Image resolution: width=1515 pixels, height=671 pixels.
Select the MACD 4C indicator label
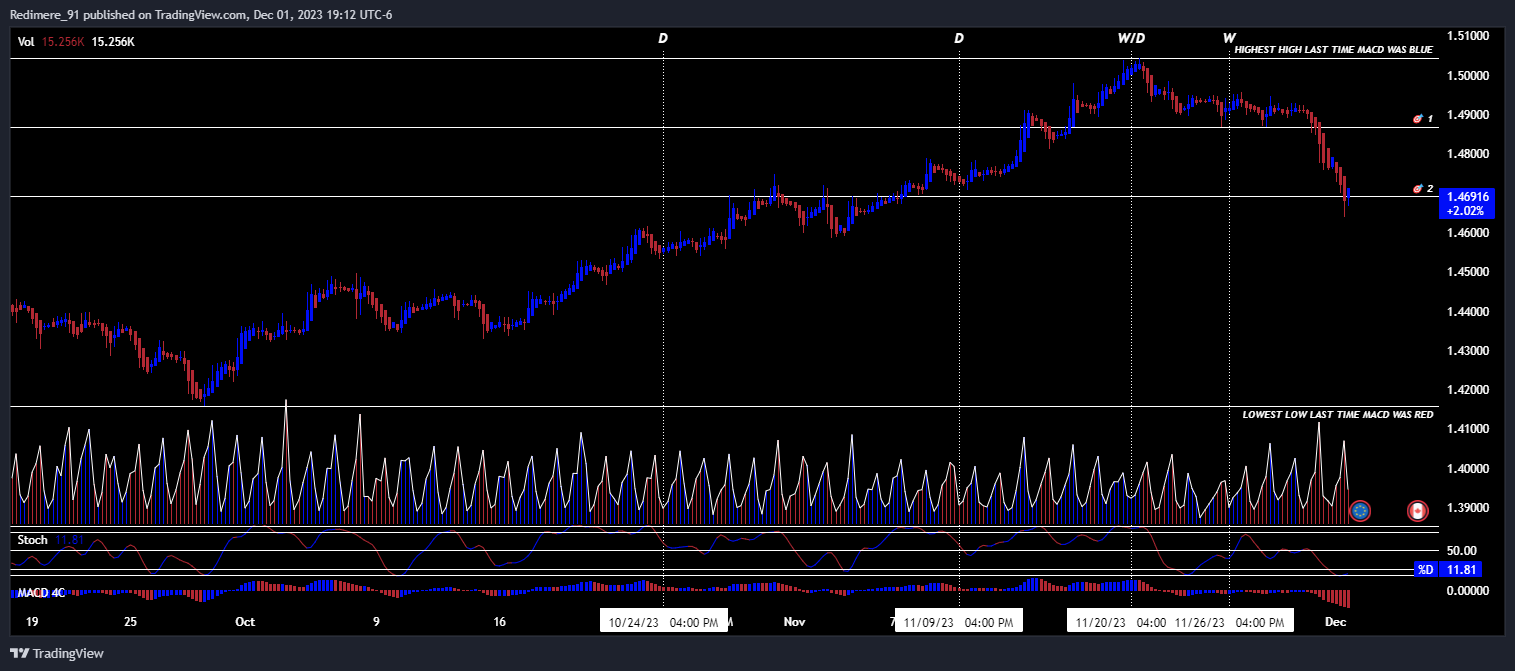(41, 593)
